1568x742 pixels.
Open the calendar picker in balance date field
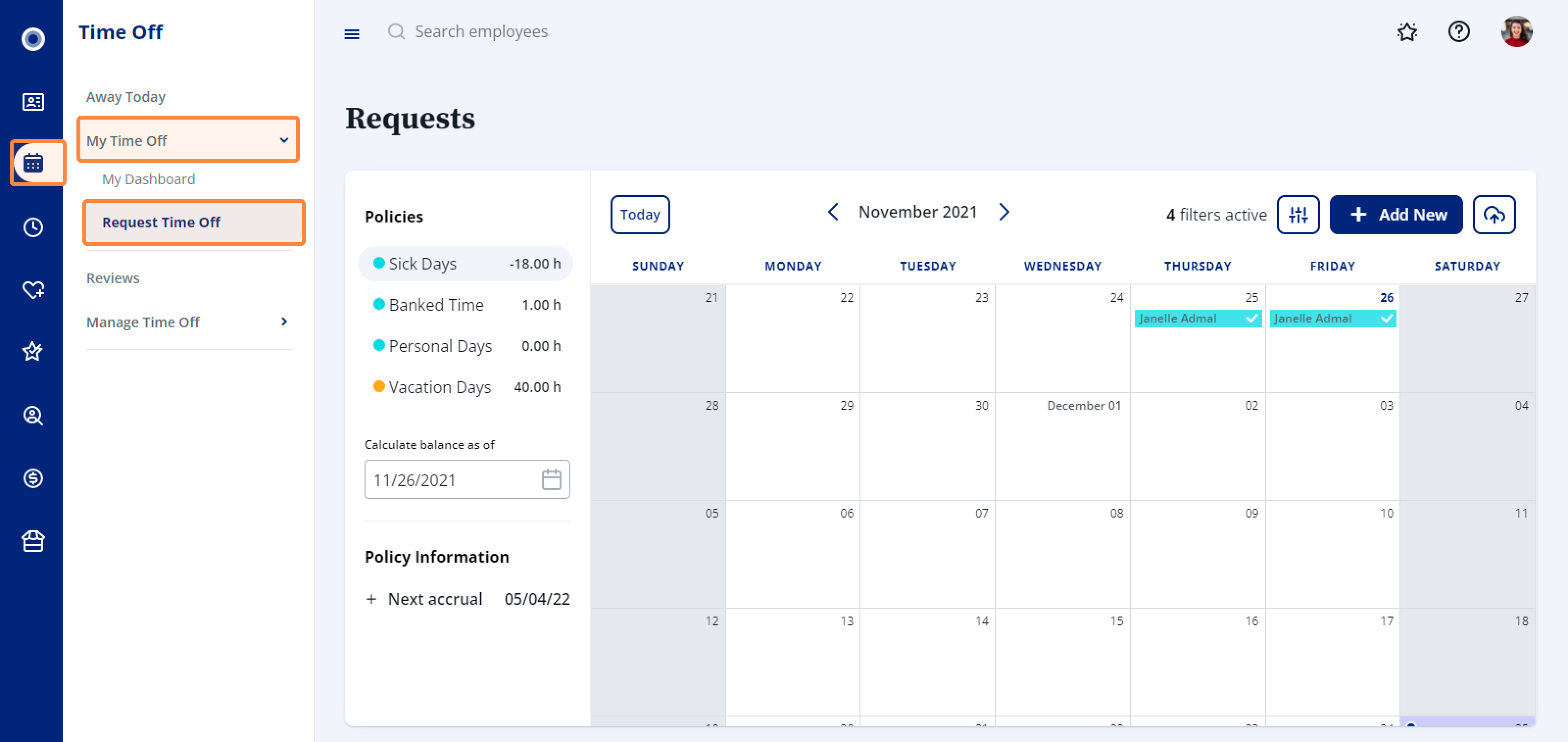pos(551,480)
